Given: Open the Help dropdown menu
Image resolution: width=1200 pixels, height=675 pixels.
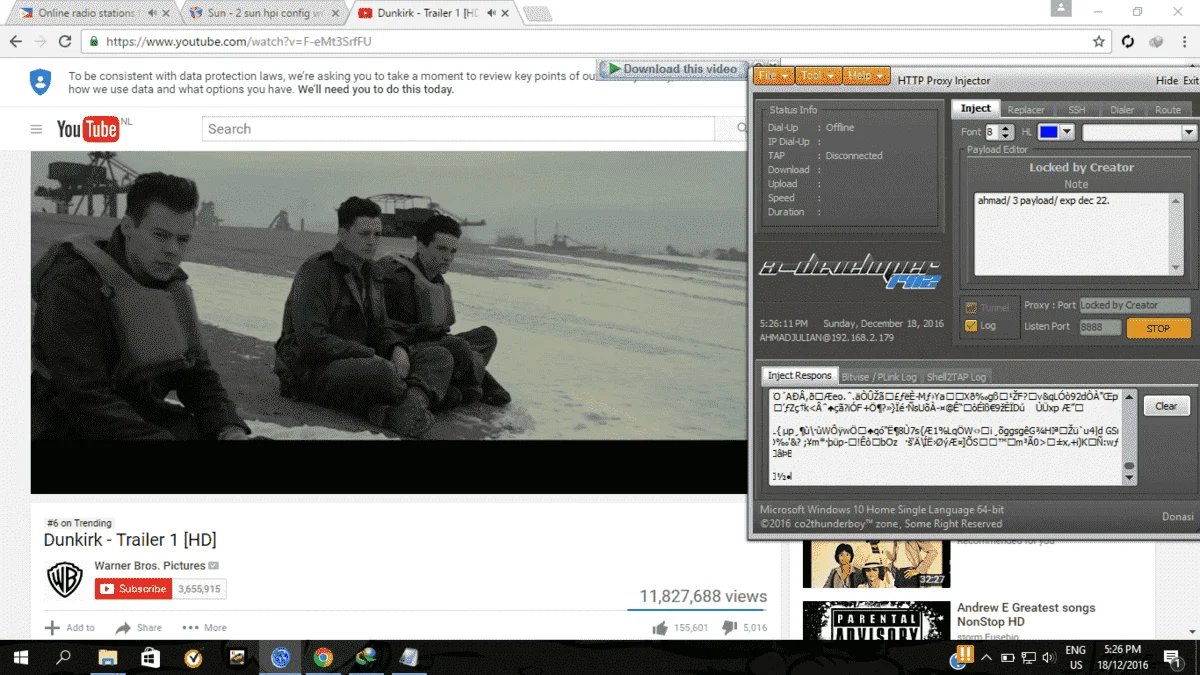Looking at the screenshot, I should (x=866, y=76).
